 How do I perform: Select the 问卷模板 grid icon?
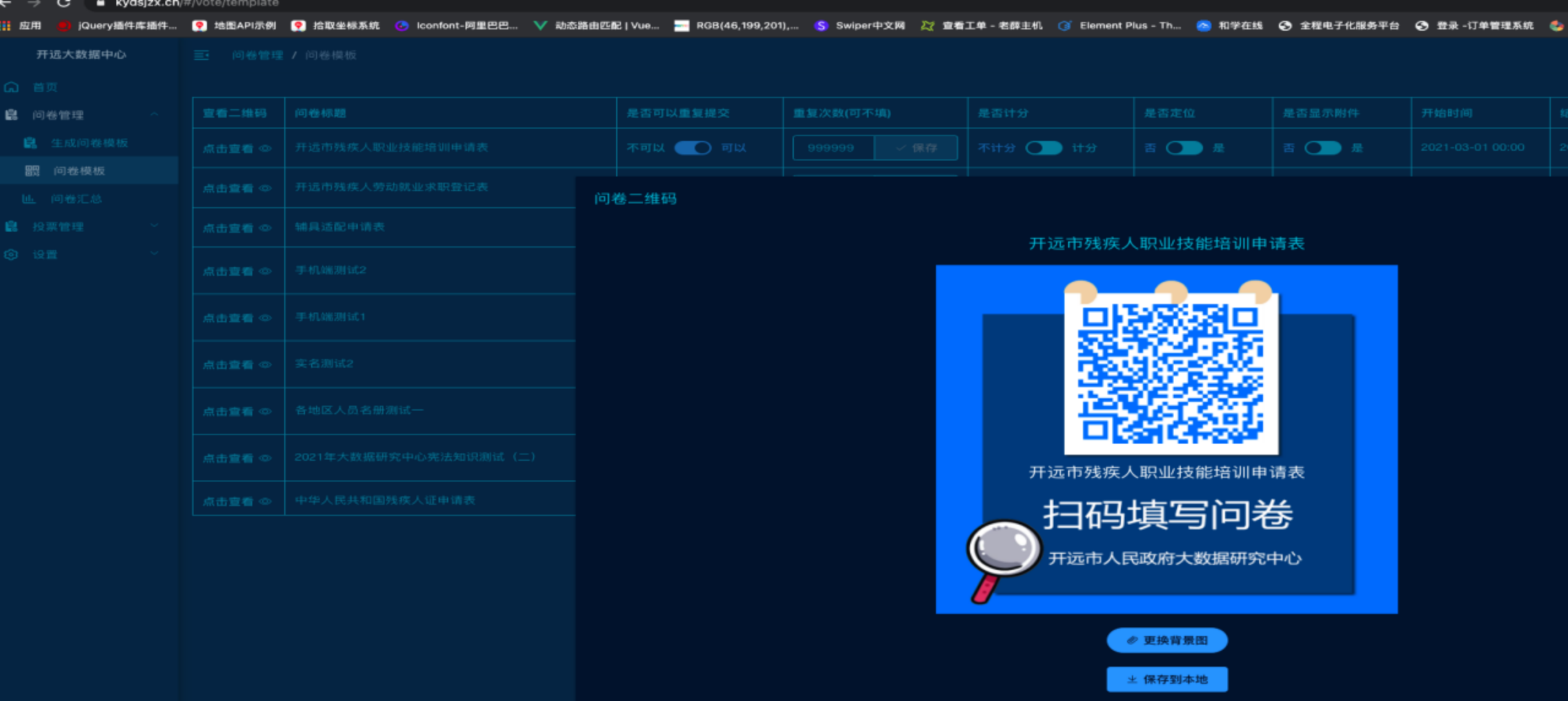[32, 170]
